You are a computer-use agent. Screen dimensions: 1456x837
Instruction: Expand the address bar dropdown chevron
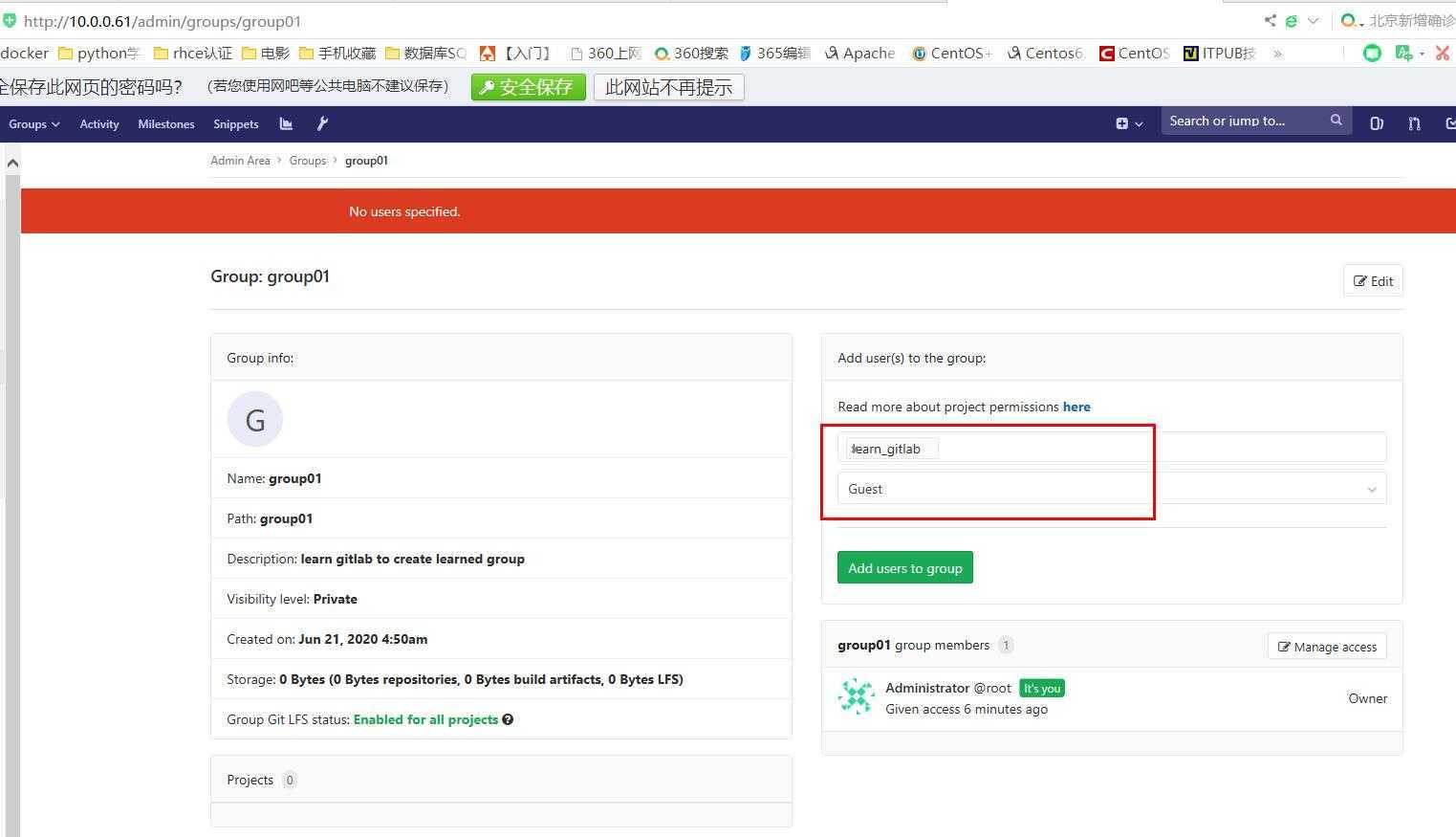tap(1314, 20)
